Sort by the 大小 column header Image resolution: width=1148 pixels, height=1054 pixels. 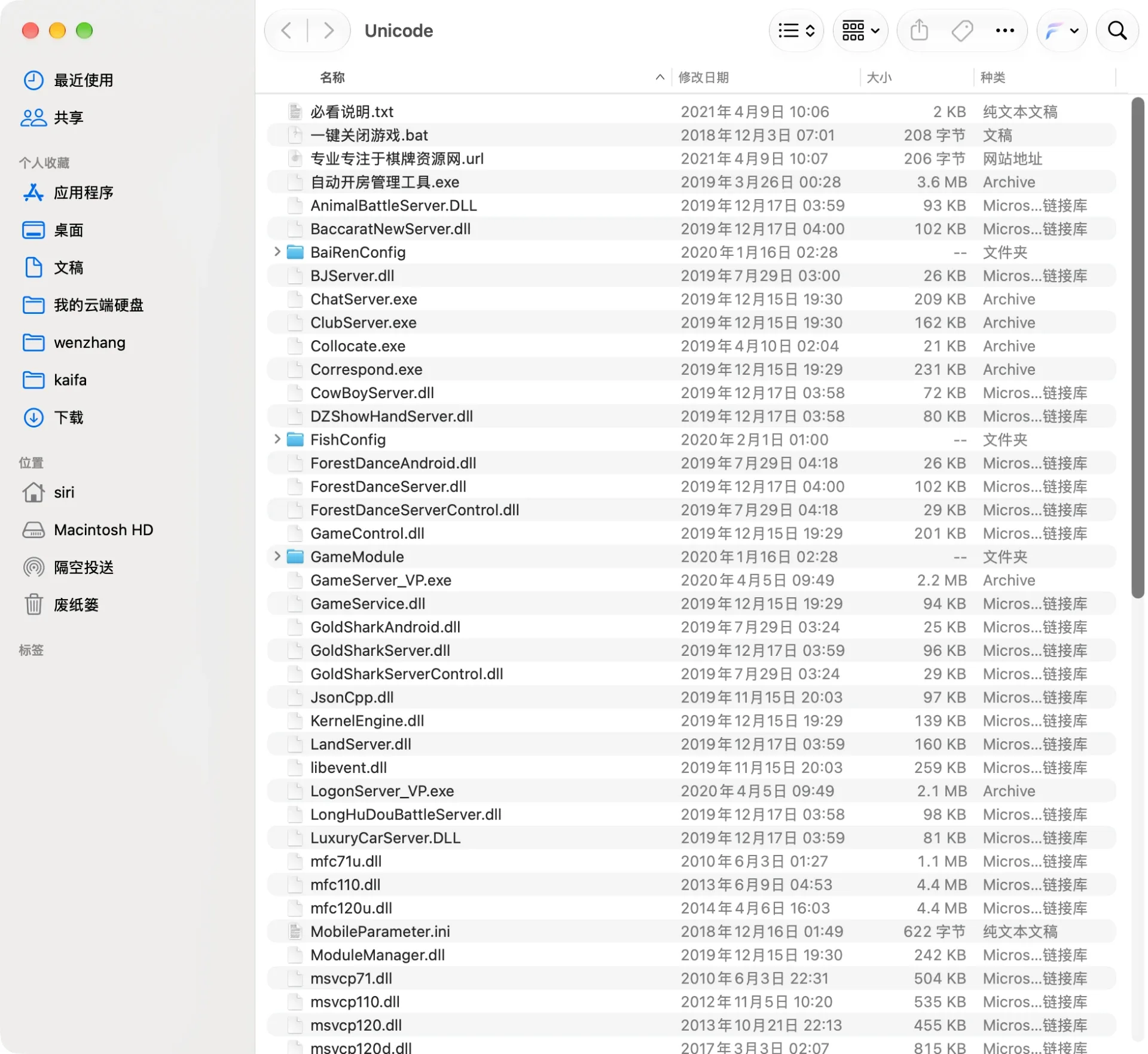click(x=879, y=77)
